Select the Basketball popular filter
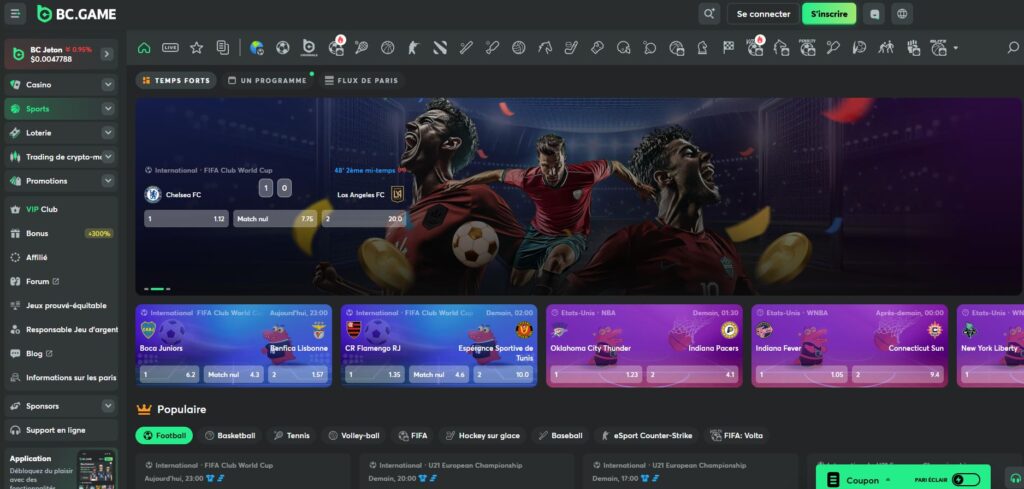 (x=230, y=435)
